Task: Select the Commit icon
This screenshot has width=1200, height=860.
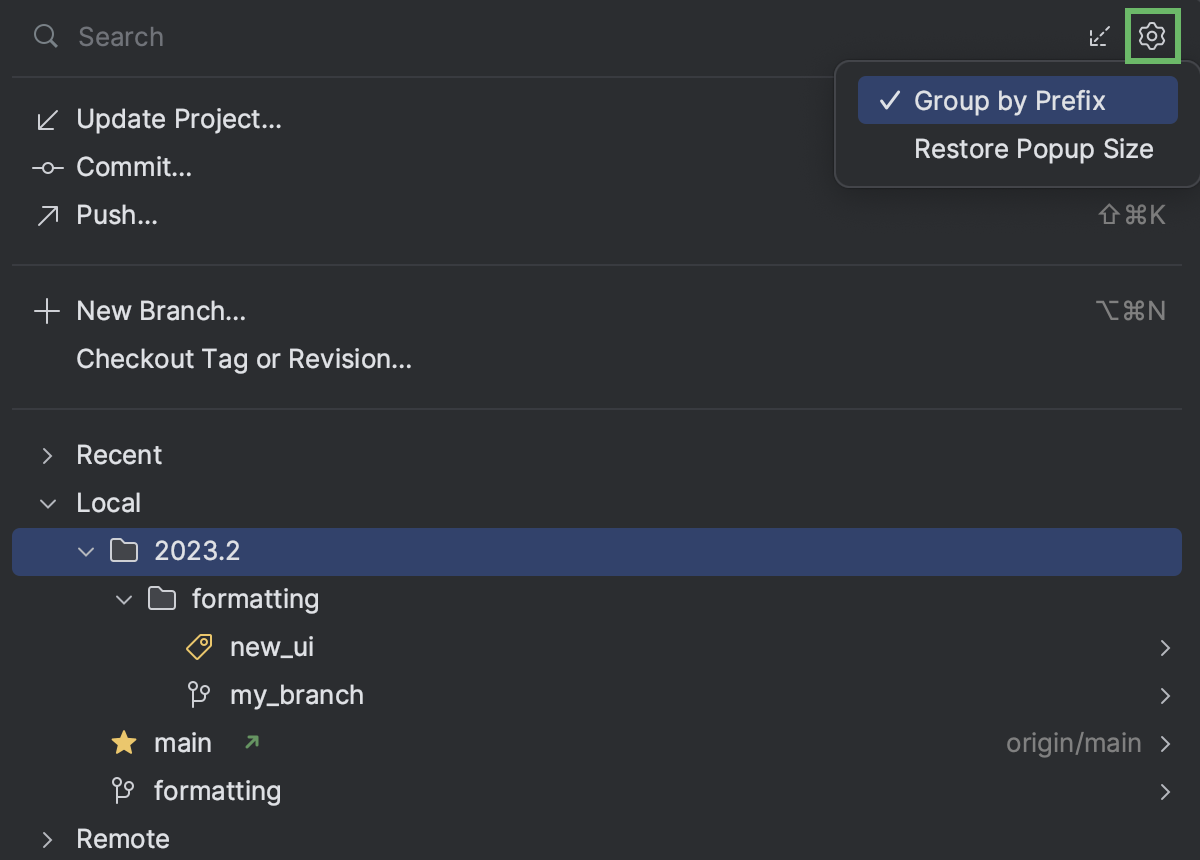Action: click(x=47, y=167)
